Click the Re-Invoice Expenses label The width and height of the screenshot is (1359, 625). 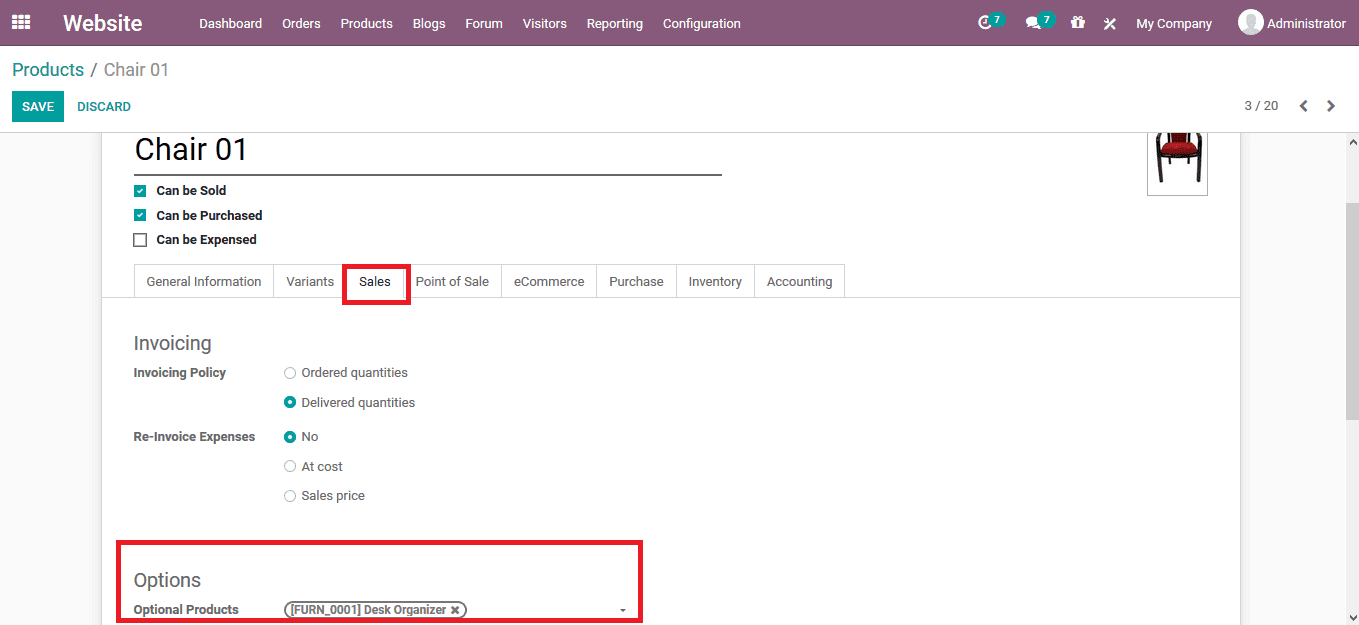pos(194,437)
